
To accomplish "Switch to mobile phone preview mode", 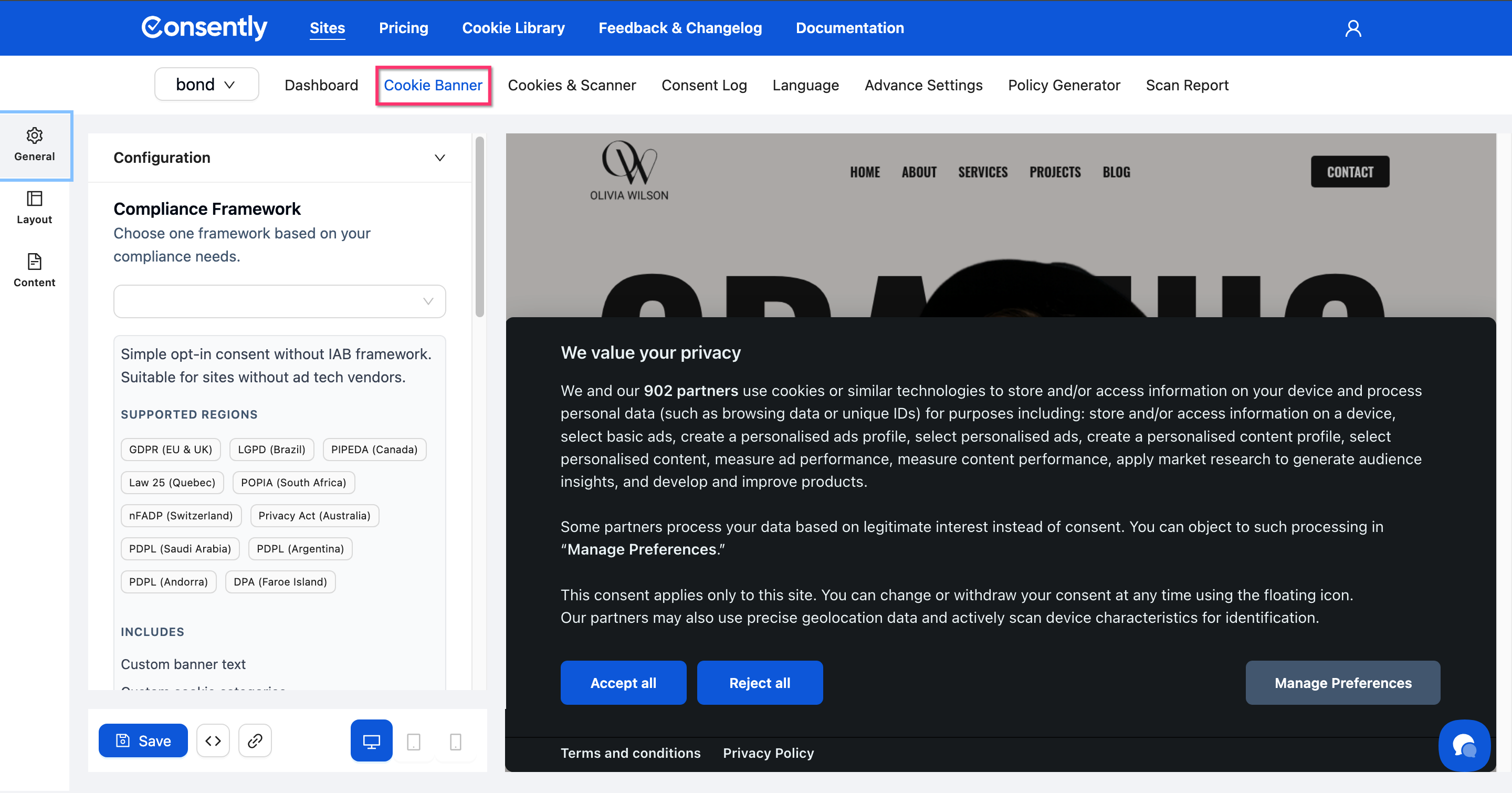I will click(456, 742).
